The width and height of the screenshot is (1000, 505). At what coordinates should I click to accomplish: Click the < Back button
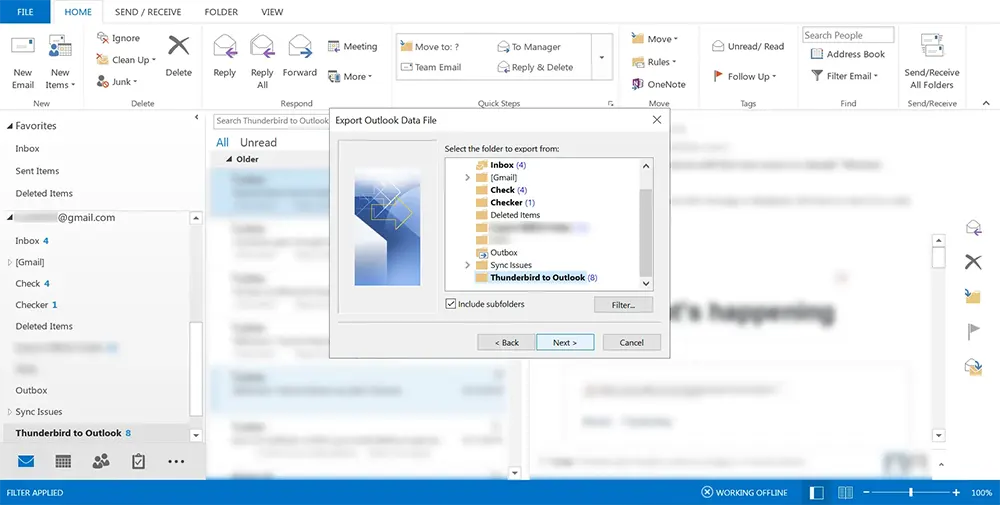[506, 342]
